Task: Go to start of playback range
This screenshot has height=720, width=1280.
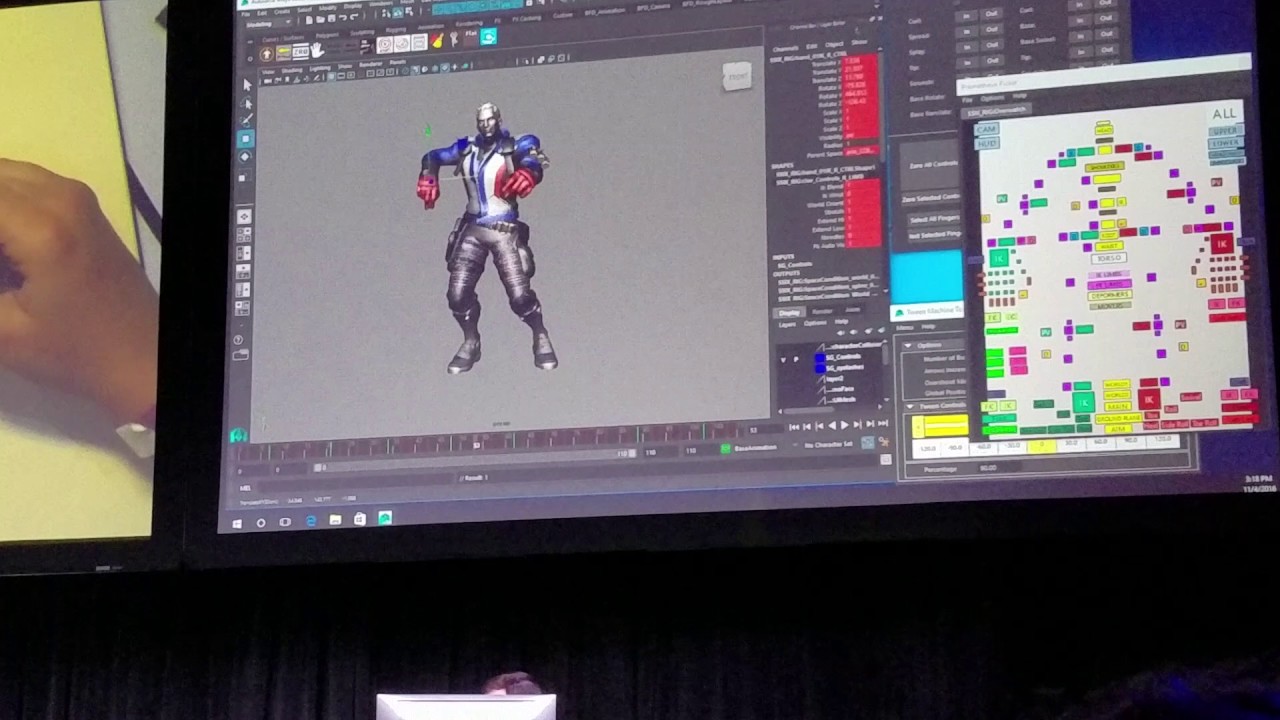Action: [x=795, y=426]
